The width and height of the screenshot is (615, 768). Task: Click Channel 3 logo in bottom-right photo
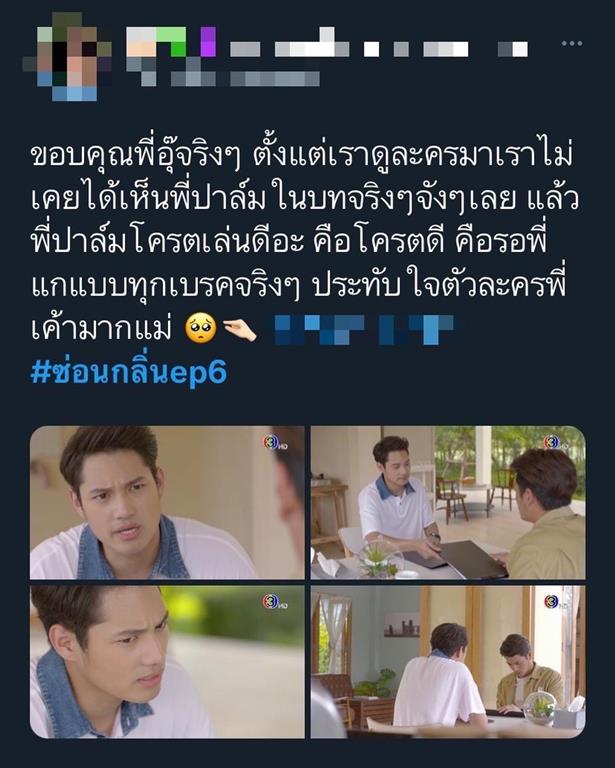coord(554,601)
